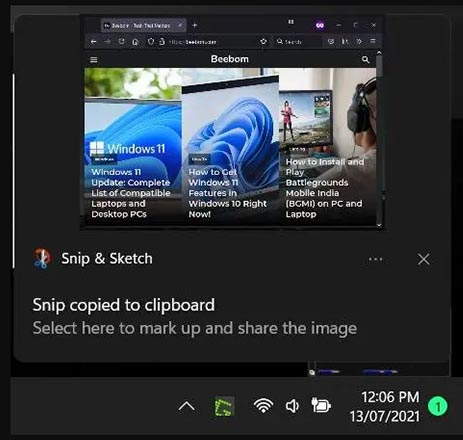Click Beebom search magnifier icon
The image size is (463, 440).
(365, 60)
